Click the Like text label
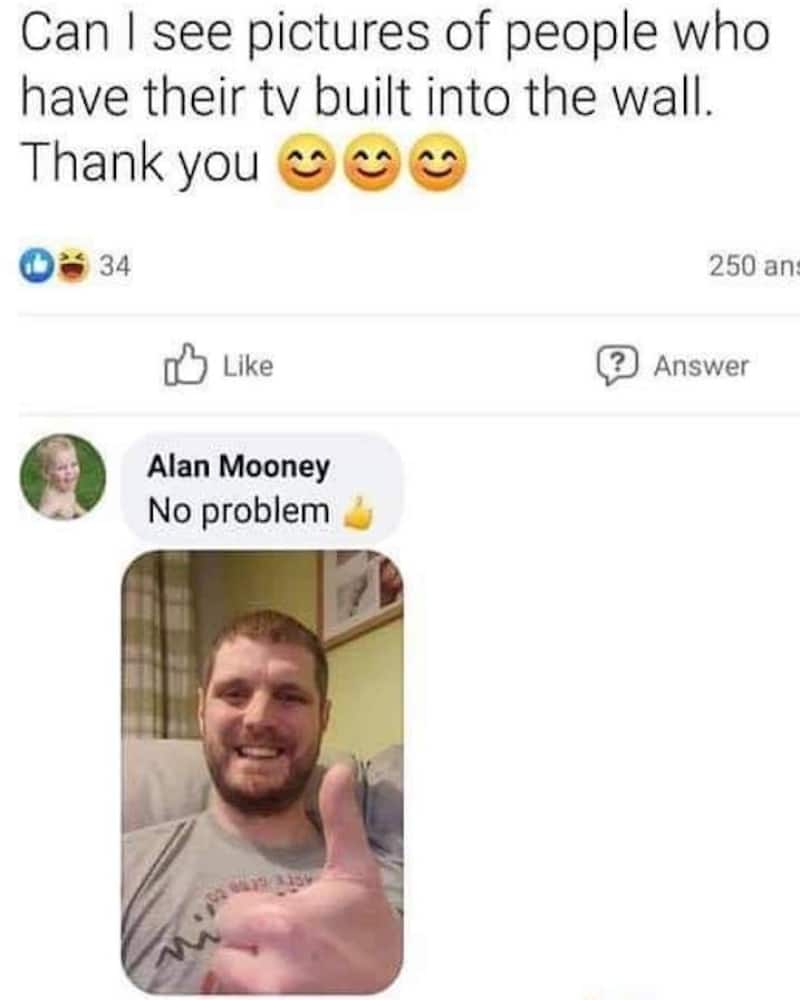 (x=248, y=366)
